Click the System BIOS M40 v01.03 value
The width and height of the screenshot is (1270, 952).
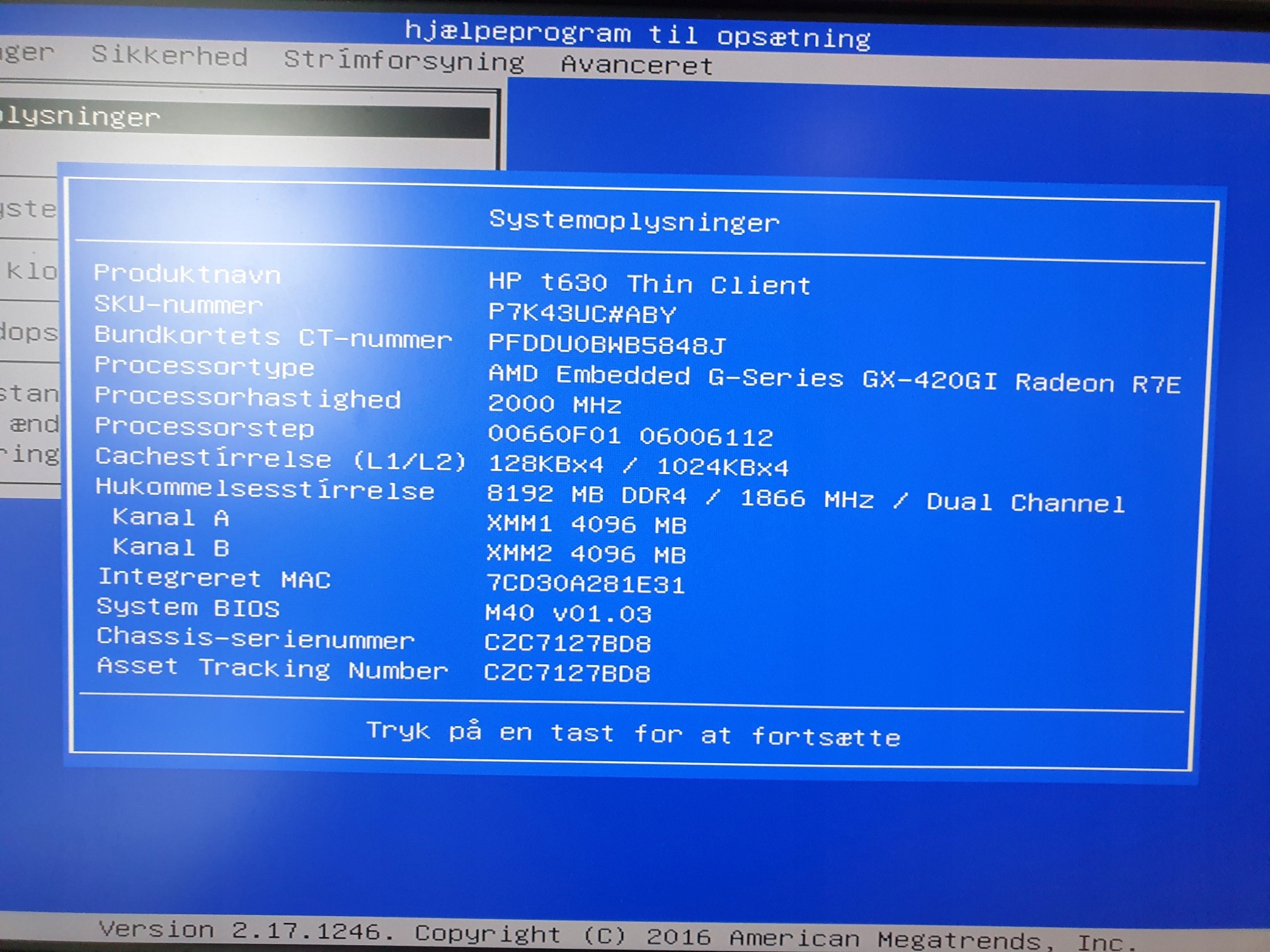point(568,613)
